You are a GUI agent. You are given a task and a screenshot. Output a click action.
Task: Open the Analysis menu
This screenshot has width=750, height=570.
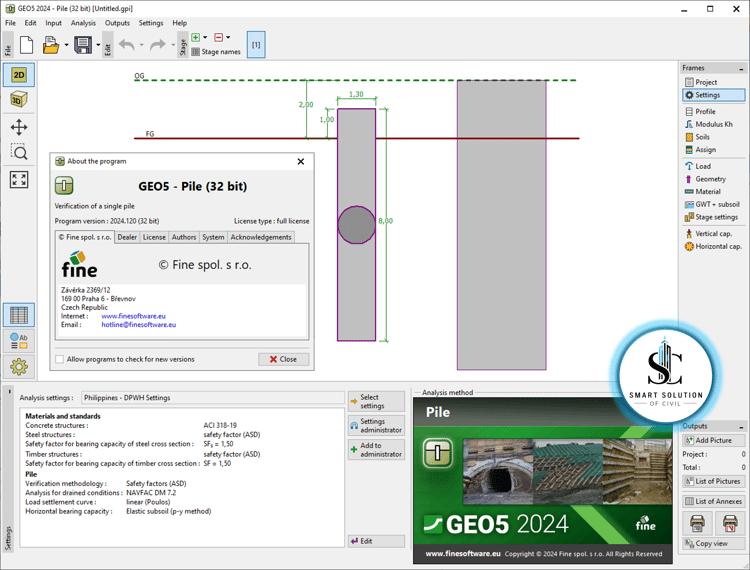(83, 23)
